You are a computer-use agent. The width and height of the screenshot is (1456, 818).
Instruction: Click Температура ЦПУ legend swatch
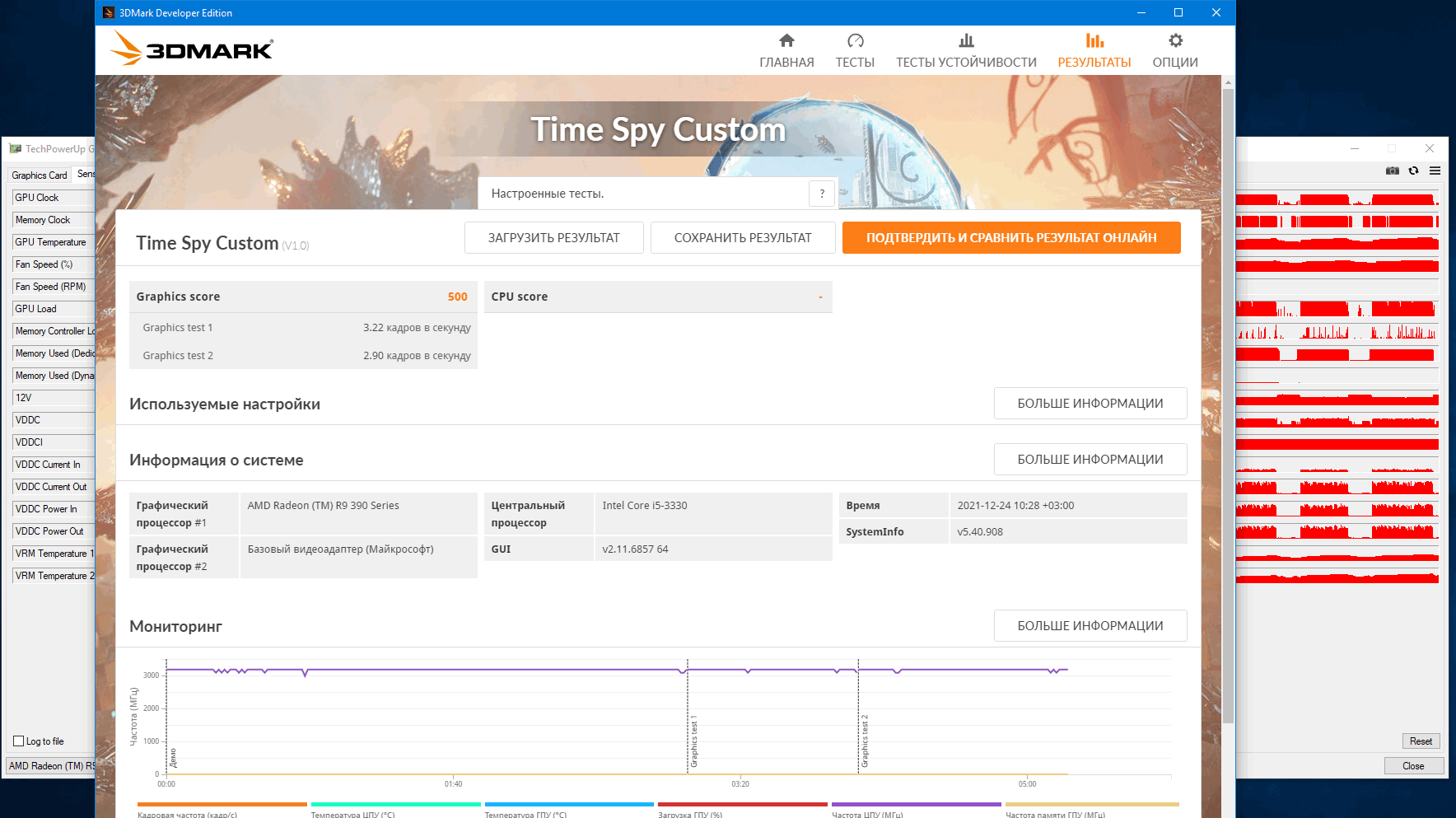(395, 805)
